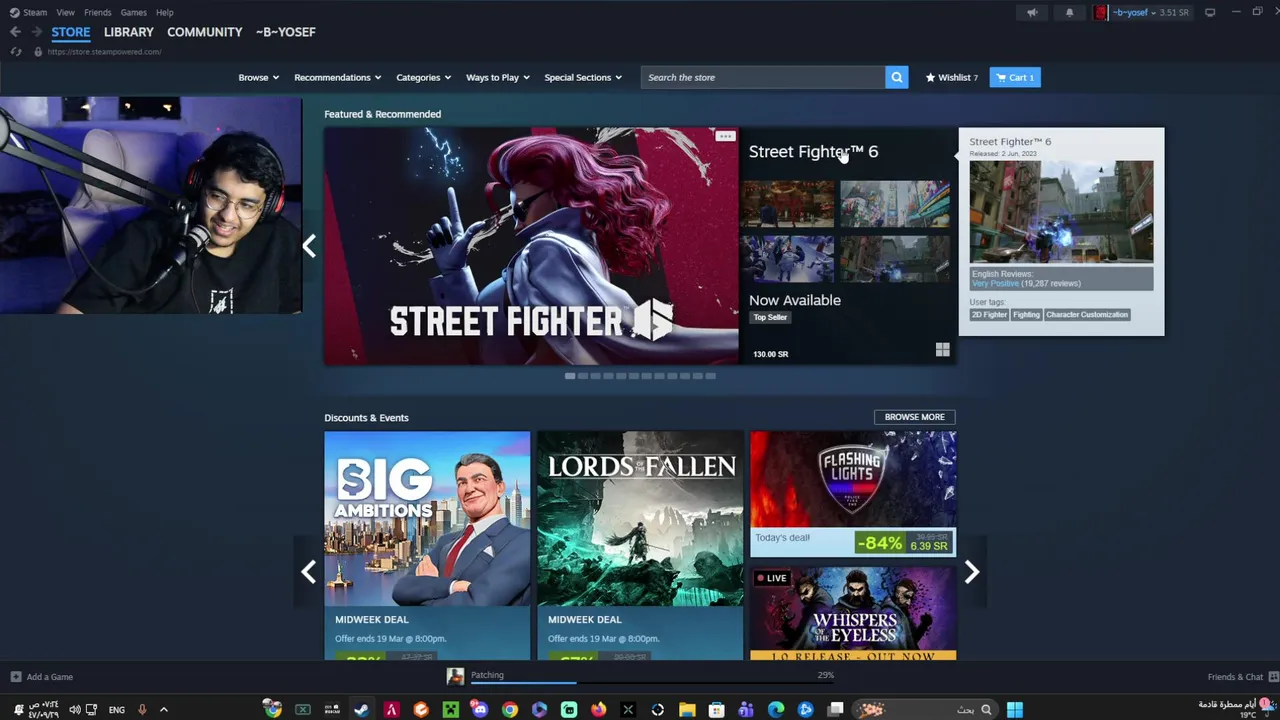Show next discounts with right carousel arrow
The height and width of the screenshot is (720, 1280).
click(x=971, y=572)
